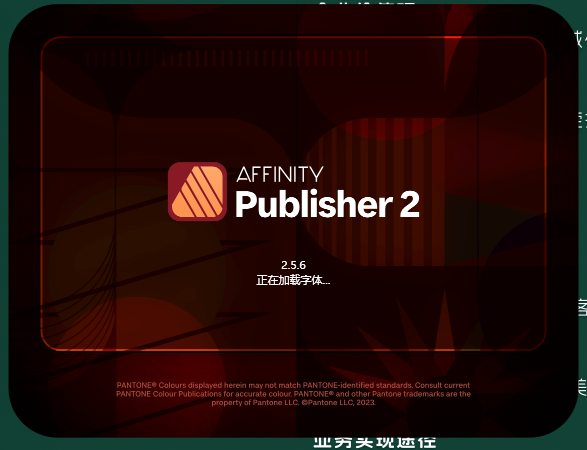Click the "Publisher 2" title text
This screenshot has width=587, height=450.
(327, 204)
